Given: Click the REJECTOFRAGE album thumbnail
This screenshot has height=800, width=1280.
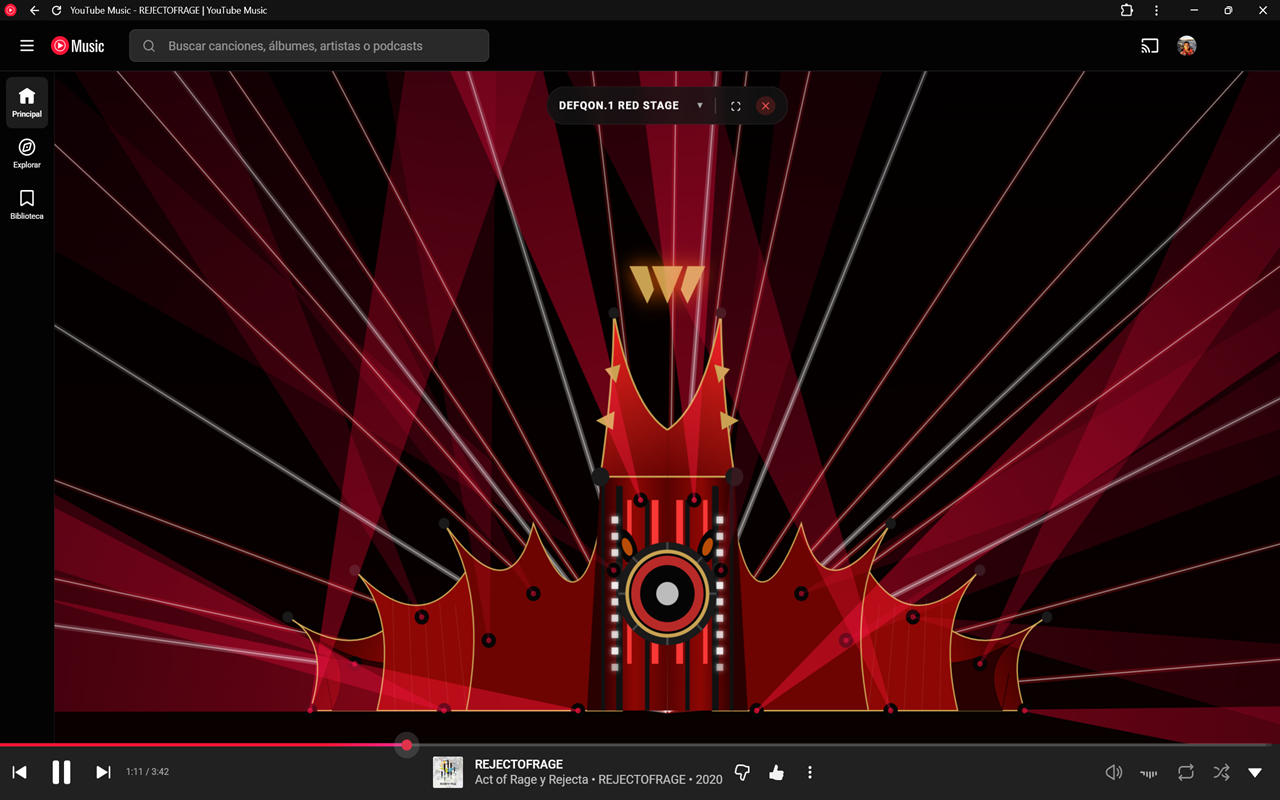Looking at the screenshot, I should point(448,772).
